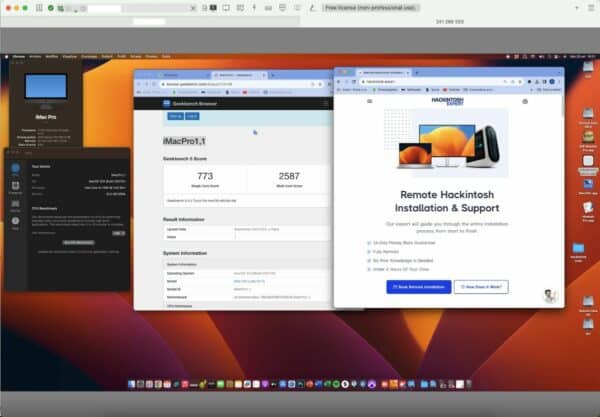This screenshot has height=417, width=600.
Task: Click the iMacPro1,1 heading
Action: [184, 141]
